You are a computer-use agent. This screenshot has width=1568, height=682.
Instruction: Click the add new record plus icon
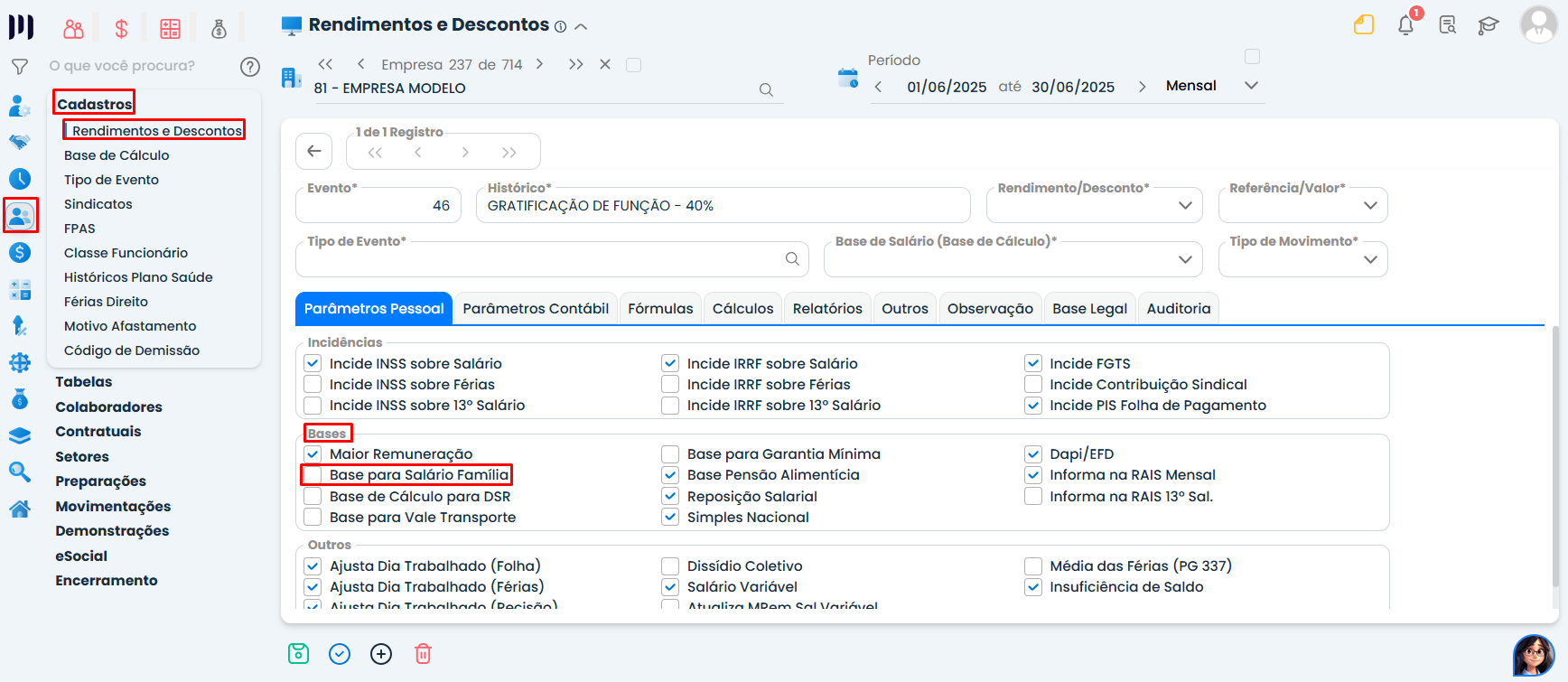tap(381, 654)
